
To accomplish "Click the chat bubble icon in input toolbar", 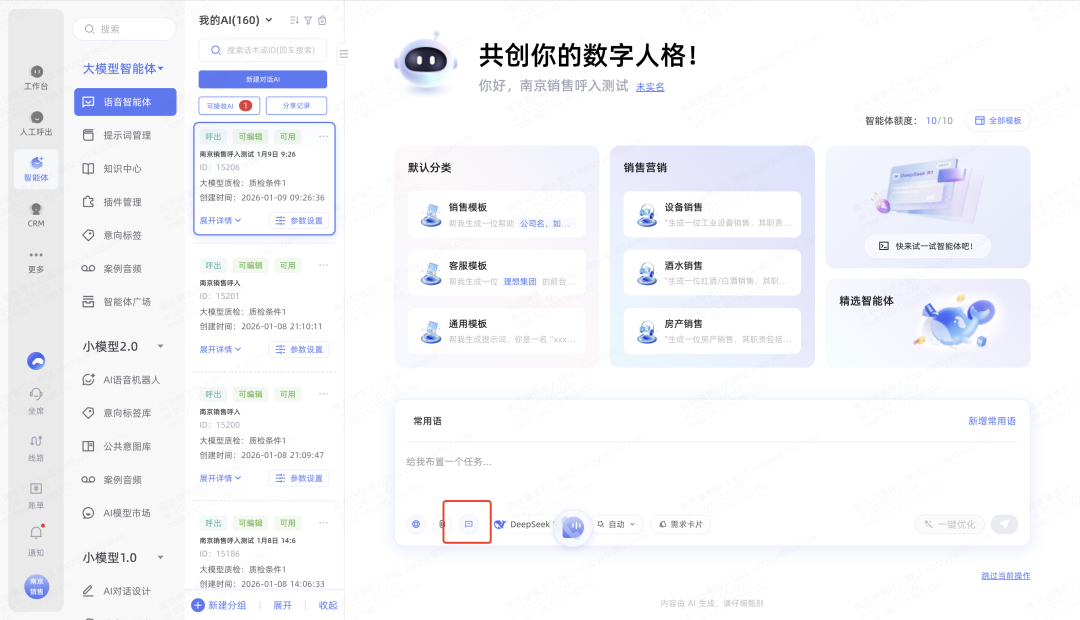I will click(468, 524).
